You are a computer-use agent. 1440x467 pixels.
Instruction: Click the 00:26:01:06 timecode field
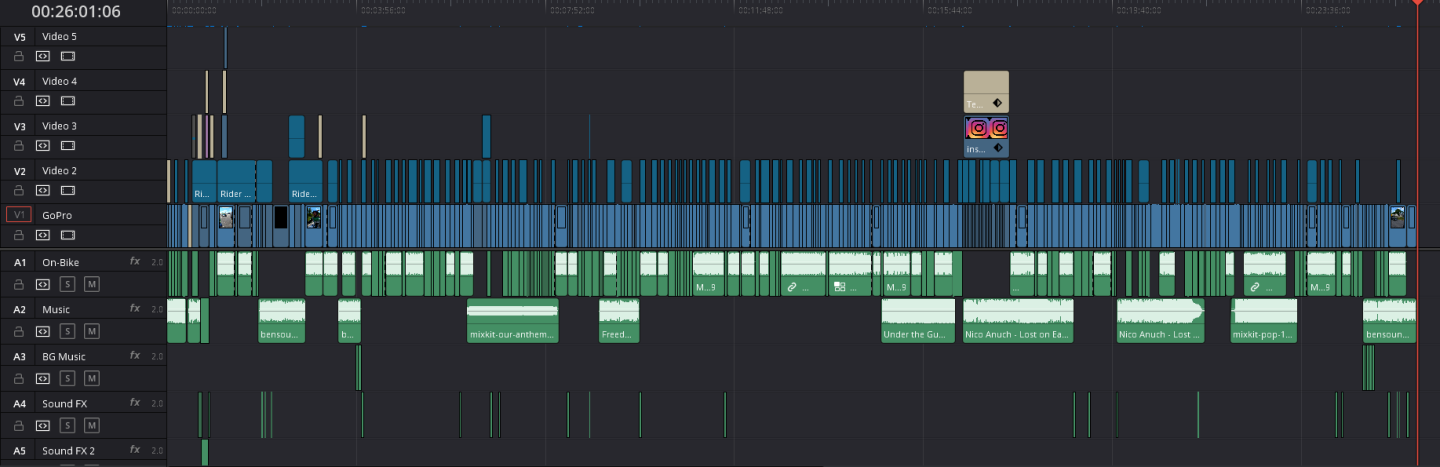coord(76,12)
